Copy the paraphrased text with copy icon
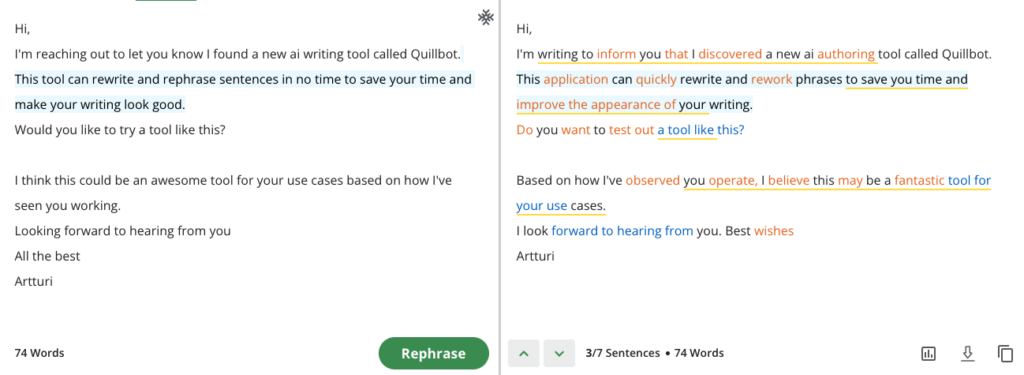Image resolution: width=1024 pixels, height=375 pixels. point(1005,353)
